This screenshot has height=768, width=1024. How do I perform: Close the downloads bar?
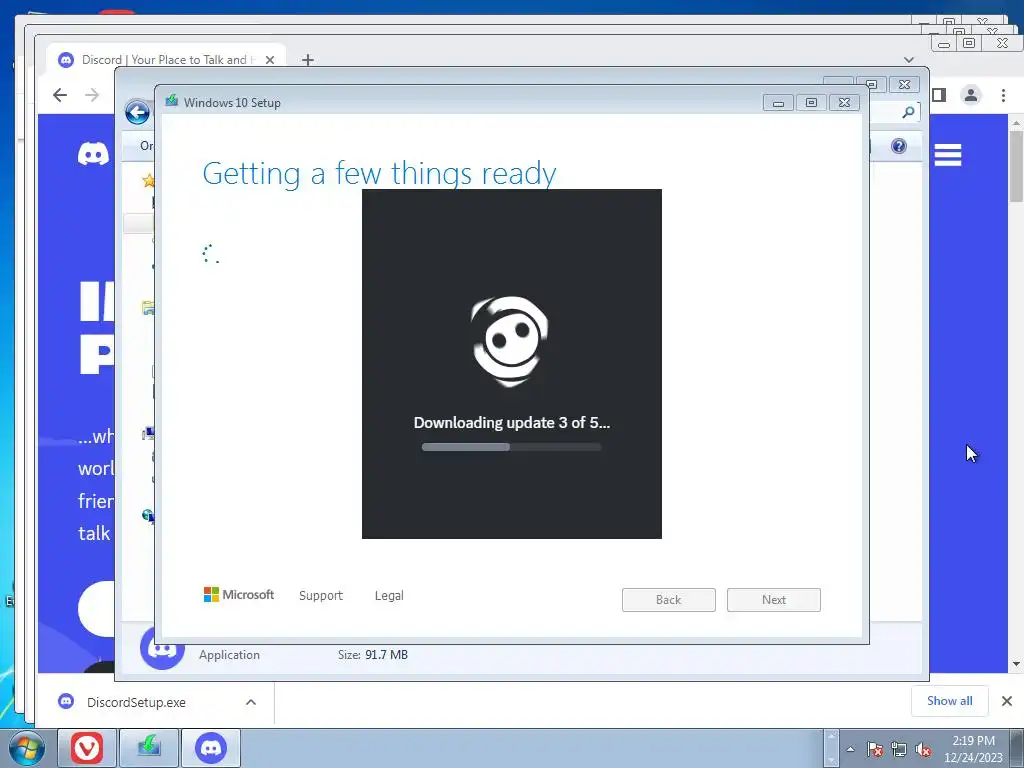[x=1007, y=701]
